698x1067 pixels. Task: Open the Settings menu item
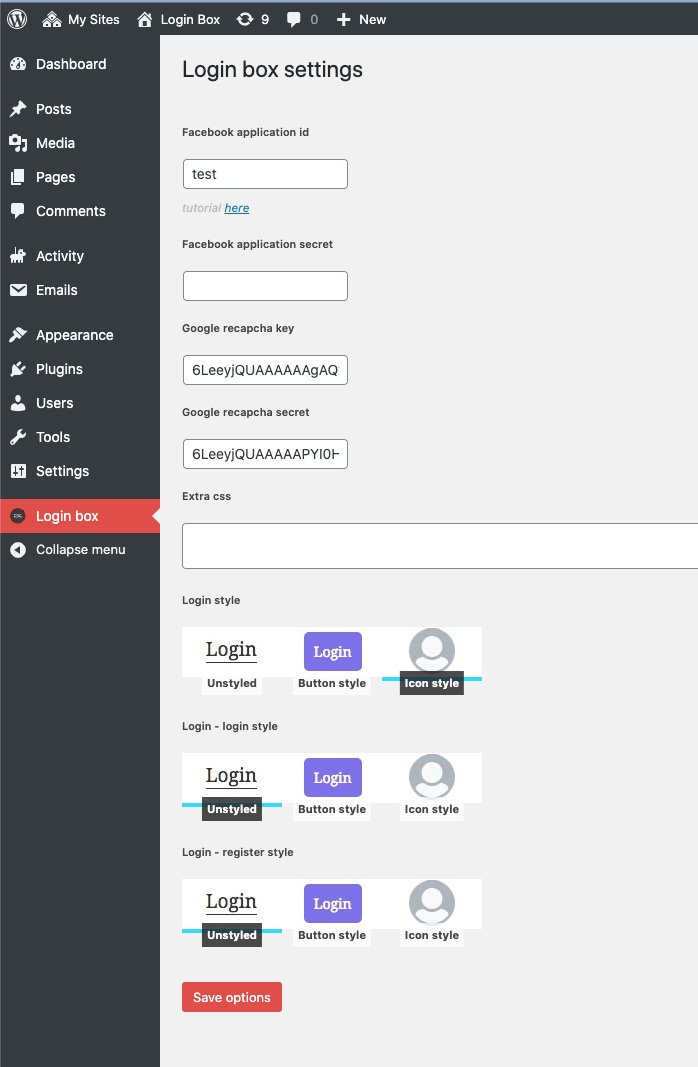[x=62, y=471]
